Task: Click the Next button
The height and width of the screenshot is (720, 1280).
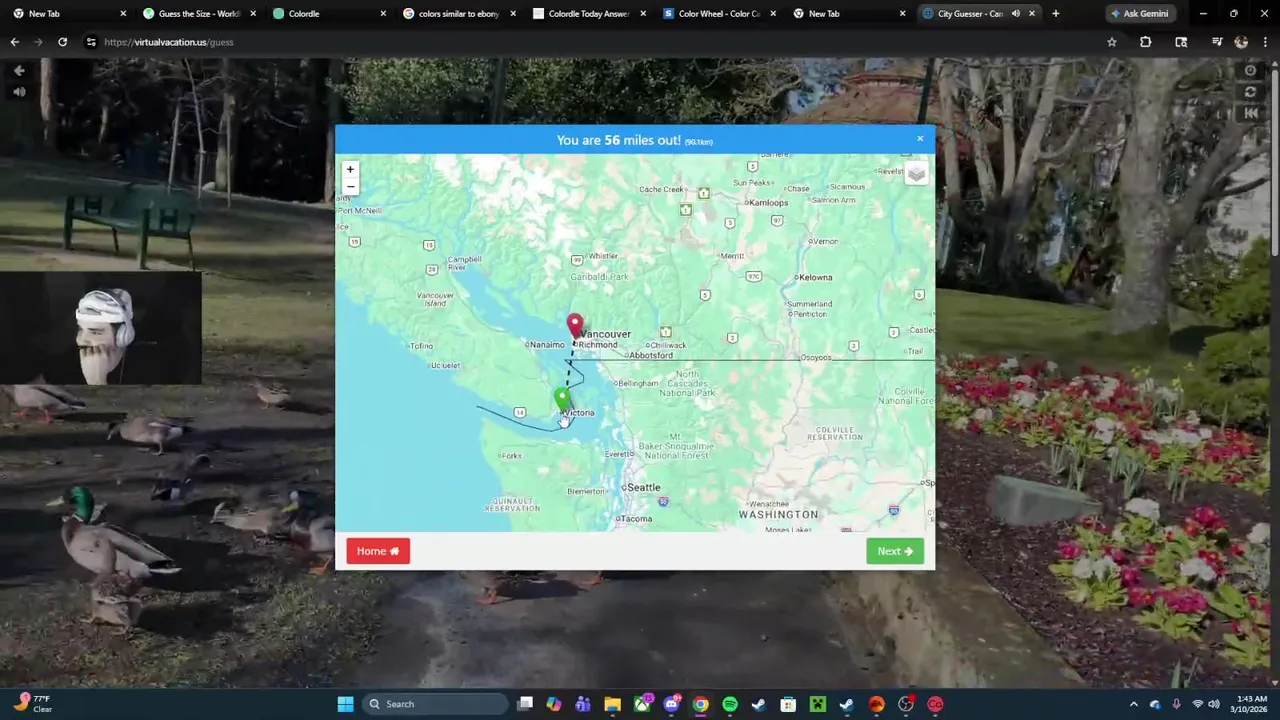Action: pyautogui.click(x=895, y=551)
